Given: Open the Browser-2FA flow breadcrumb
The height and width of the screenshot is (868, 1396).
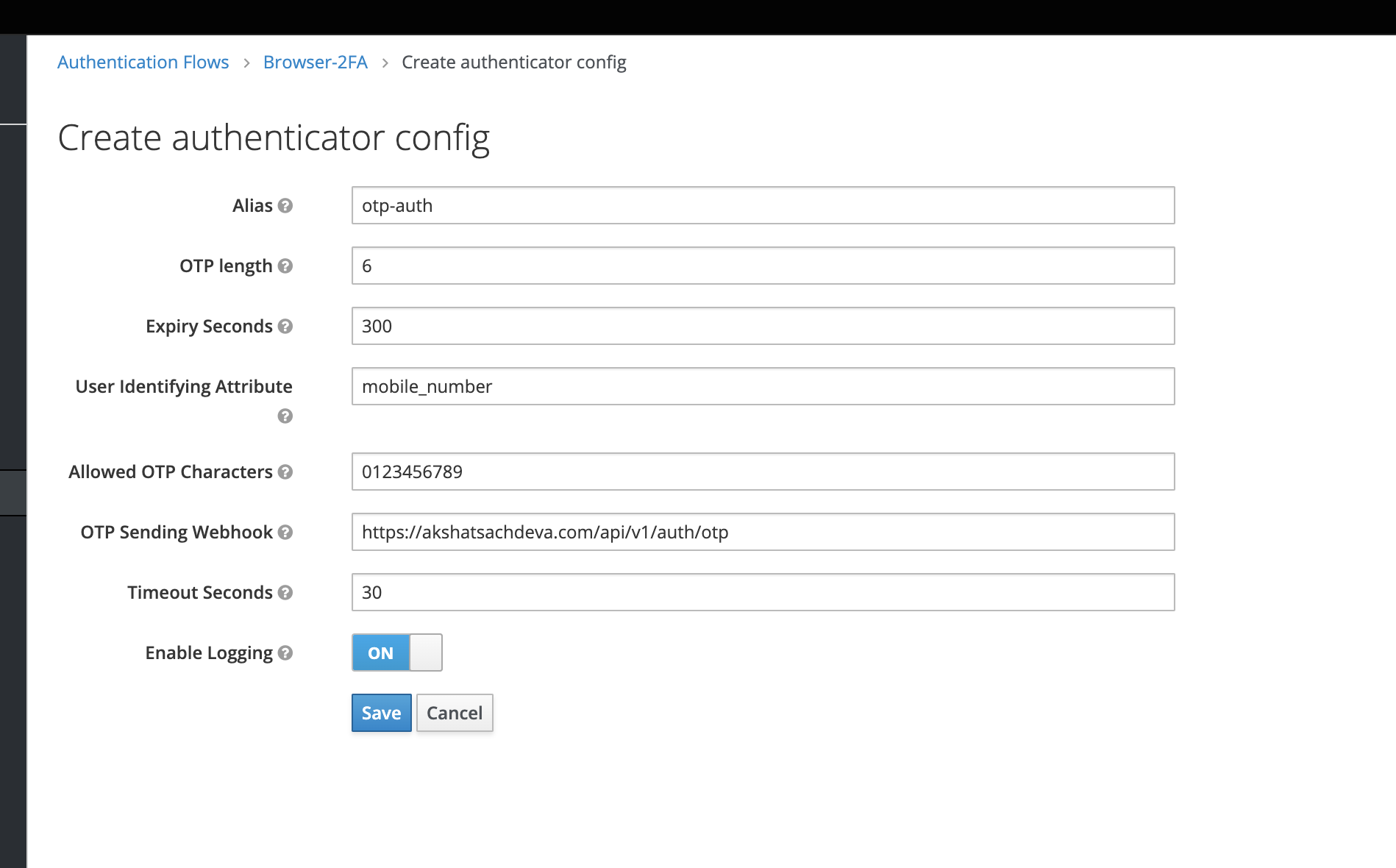Looking at the screenshot, I should [315, 62].
